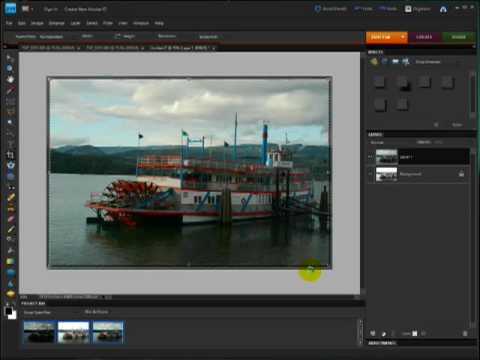Select the Straighten tool
This screenshot has width=480, height=360.
coord(10,176)
